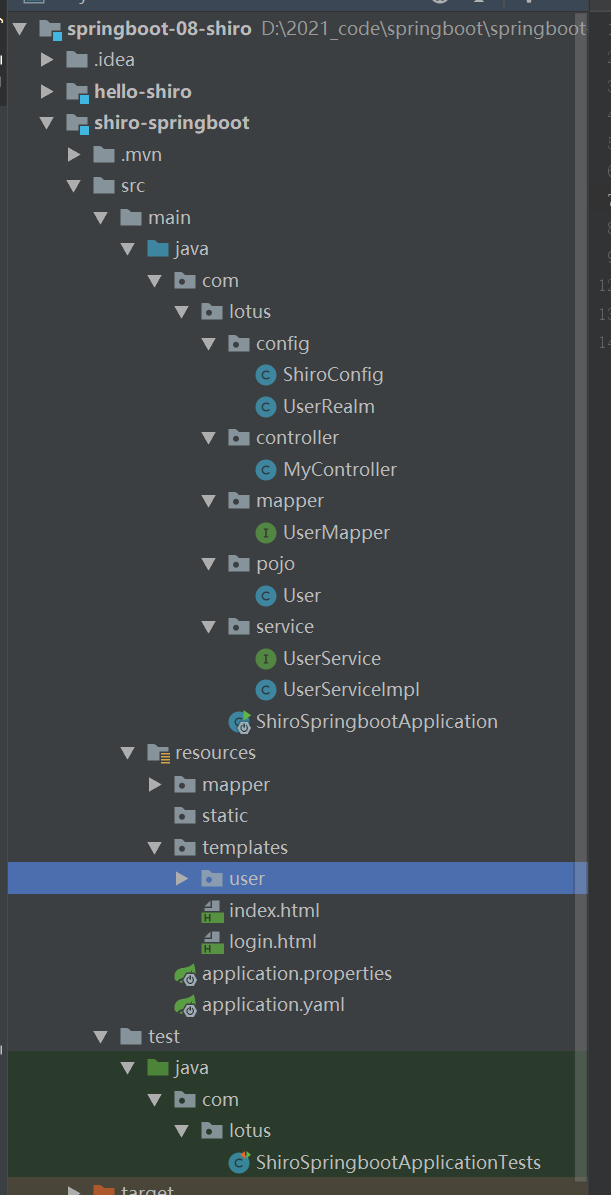Click the application.yaml Spring icon

click(184, 1005)
